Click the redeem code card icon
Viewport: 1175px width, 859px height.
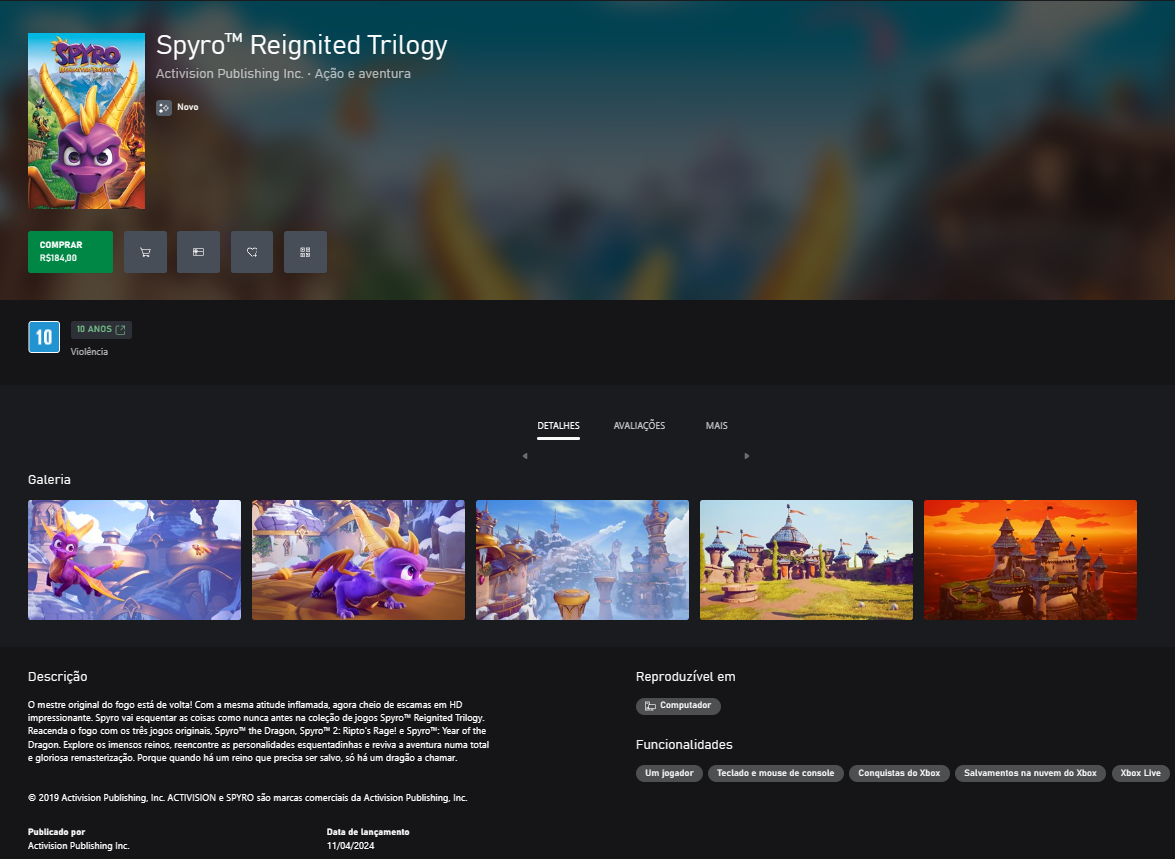(x=199, y=252)
